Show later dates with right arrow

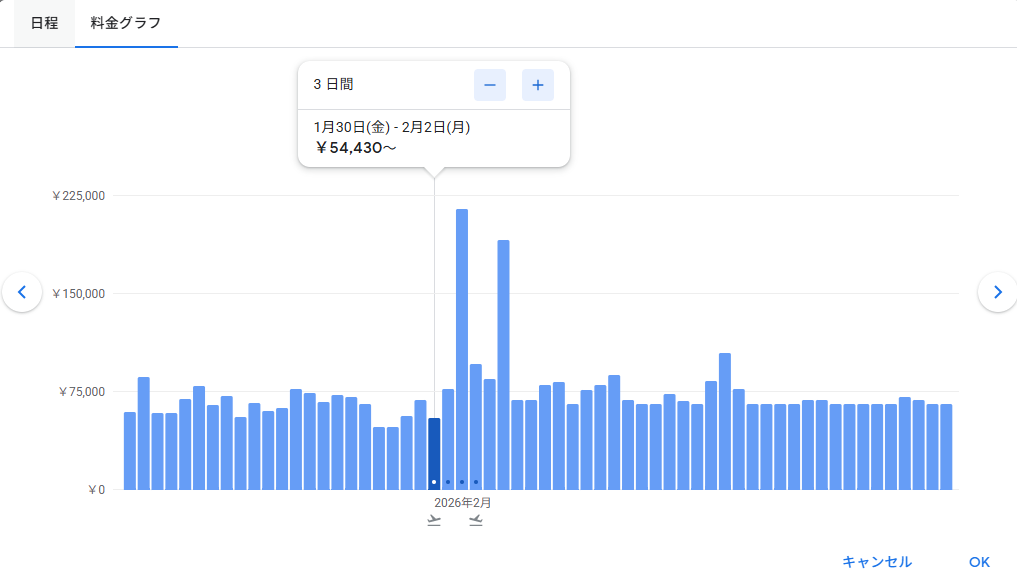996,292
